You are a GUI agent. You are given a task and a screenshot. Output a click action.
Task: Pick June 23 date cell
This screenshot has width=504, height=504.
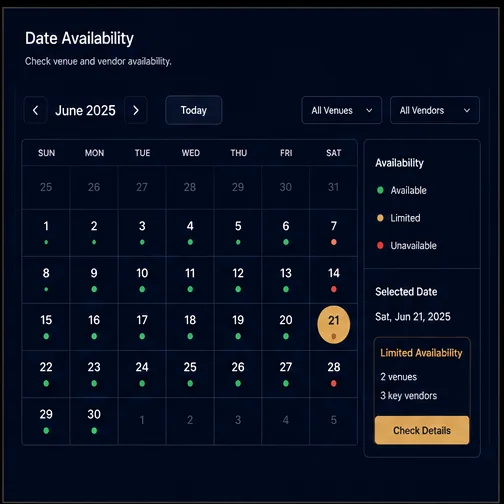[x=94, y=374]
